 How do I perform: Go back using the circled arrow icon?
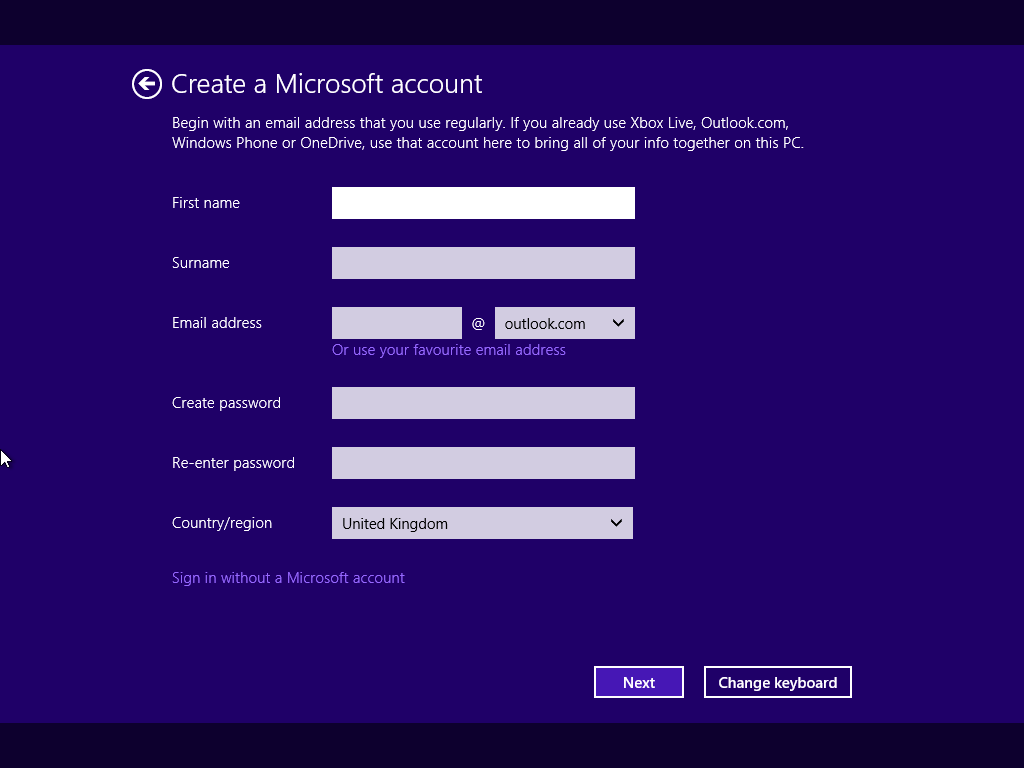click(147, 84)
